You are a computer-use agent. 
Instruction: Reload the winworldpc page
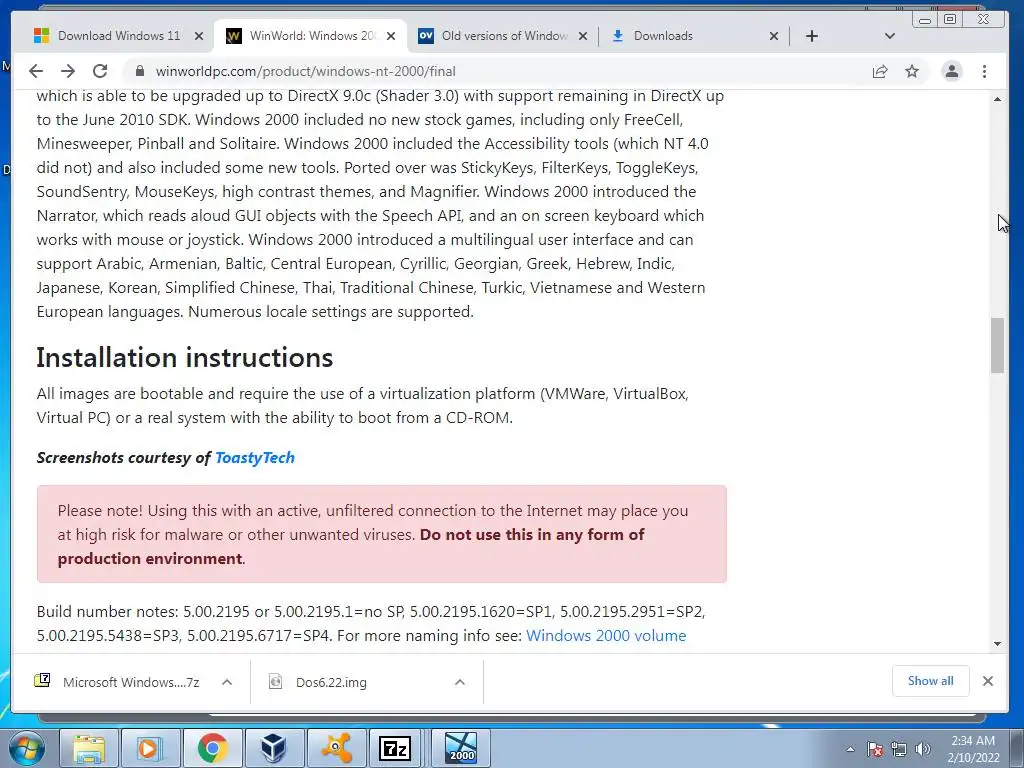(x=100, y=71)
